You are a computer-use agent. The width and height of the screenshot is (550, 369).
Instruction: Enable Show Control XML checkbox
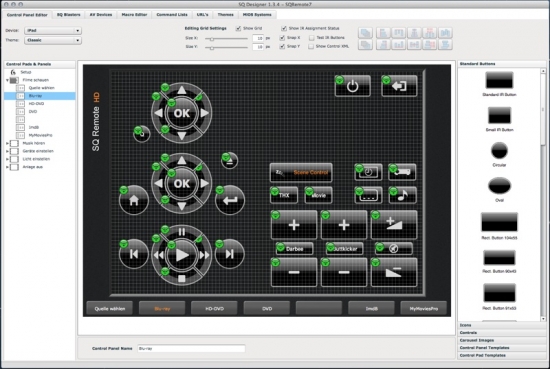311,46
